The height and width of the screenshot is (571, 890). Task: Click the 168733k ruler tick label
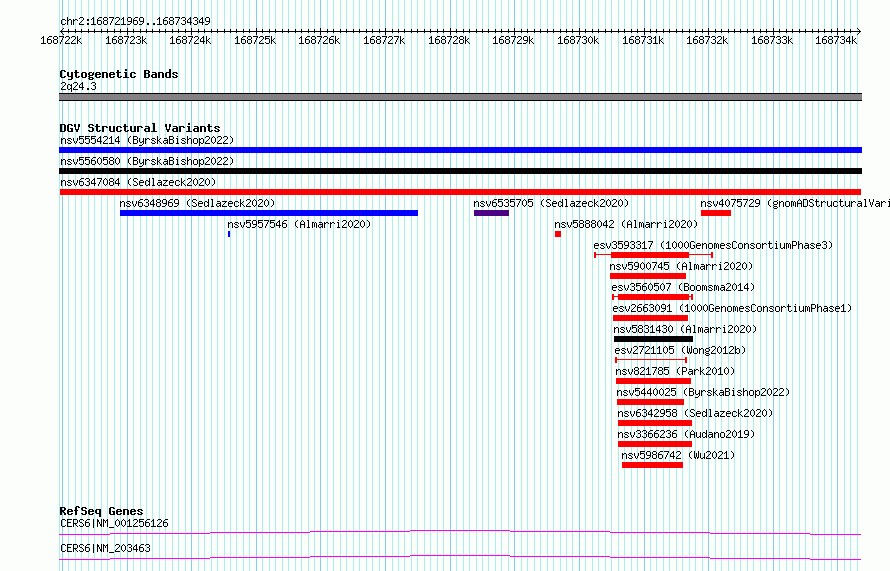pos(772,40)
